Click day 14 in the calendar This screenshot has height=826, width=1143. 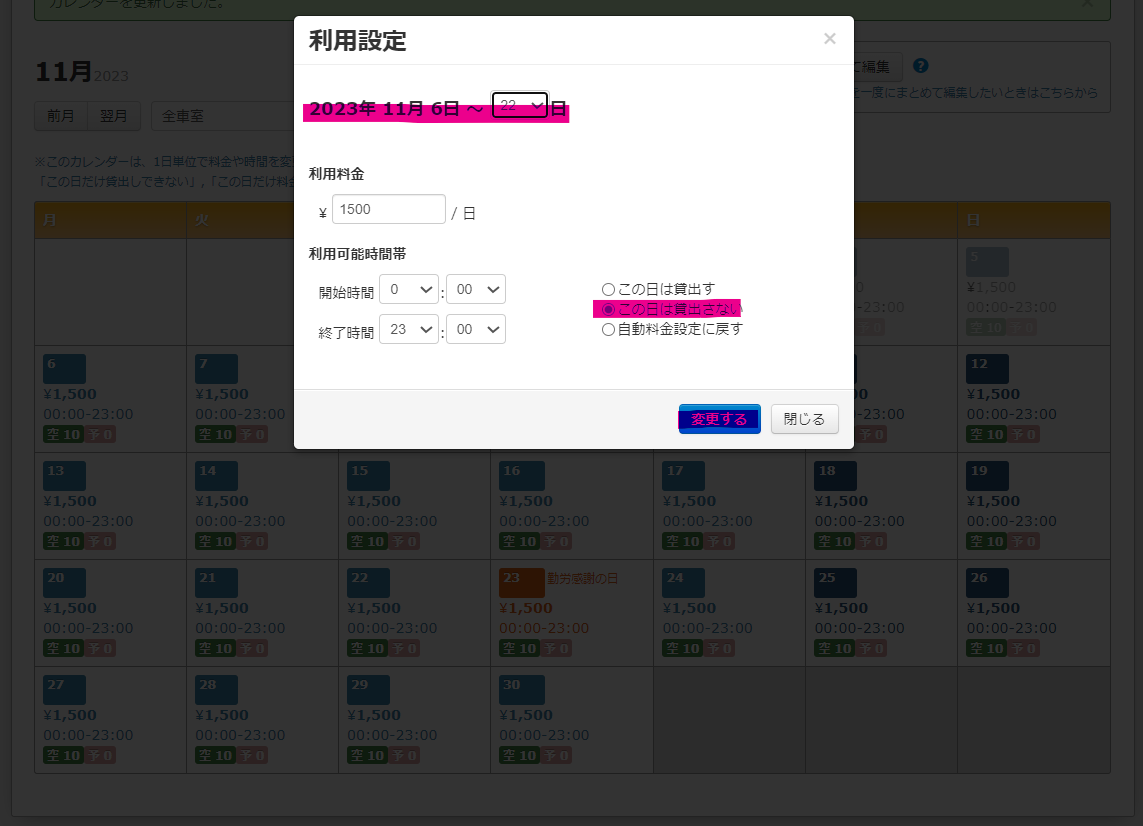pos(216,476)
